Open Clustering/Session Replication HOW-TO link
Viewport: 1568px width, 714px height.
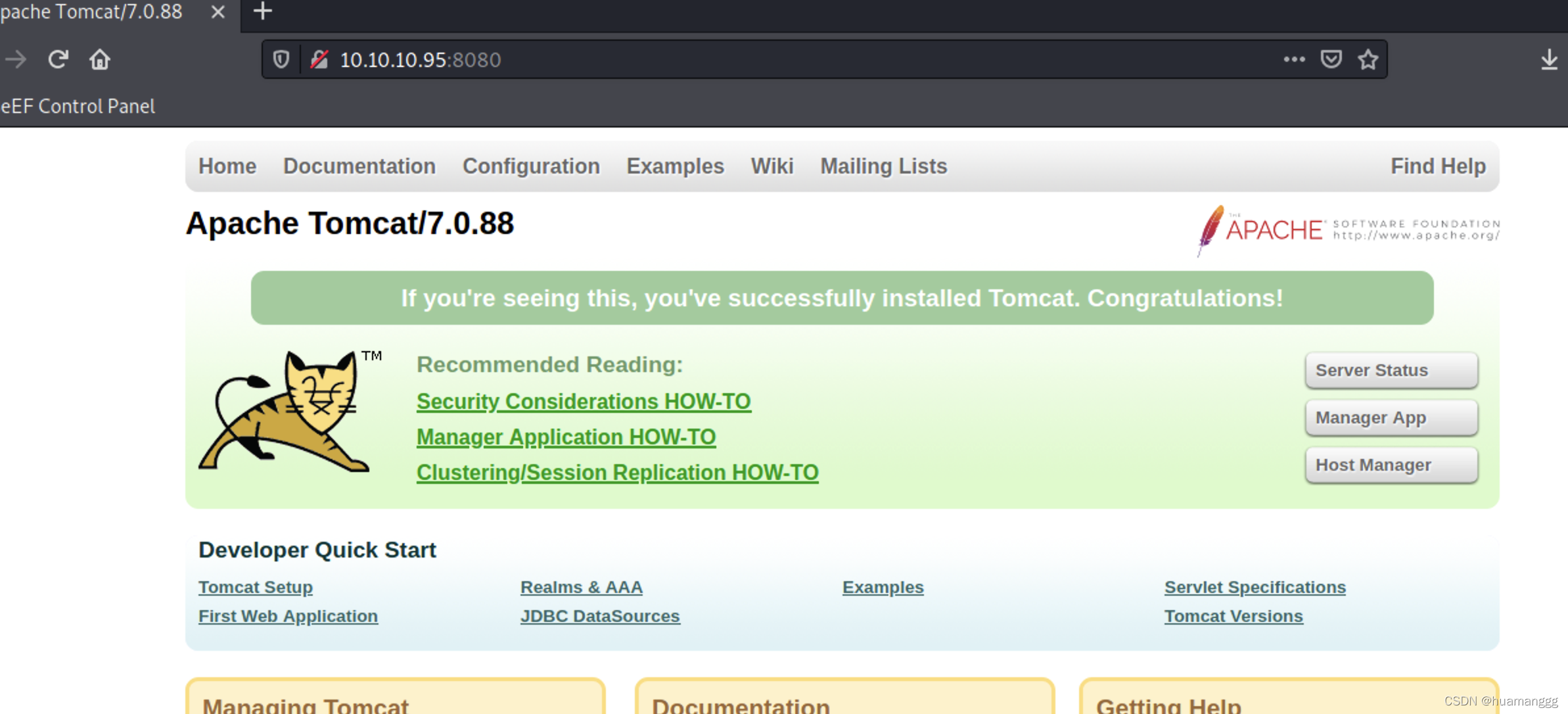click(x=617, y=472)
